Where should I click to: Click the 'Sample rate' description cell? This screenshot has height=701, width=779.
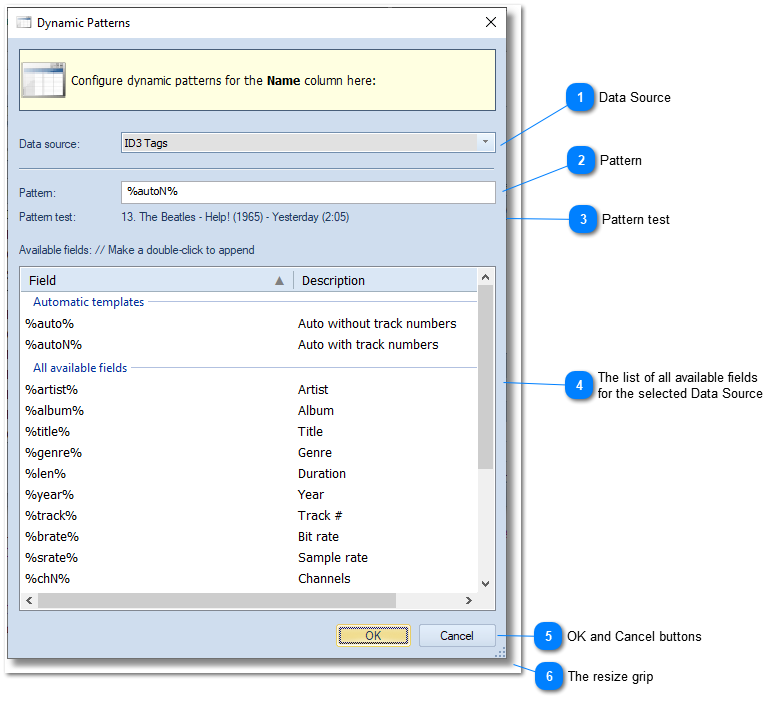[x=333, y=557]
